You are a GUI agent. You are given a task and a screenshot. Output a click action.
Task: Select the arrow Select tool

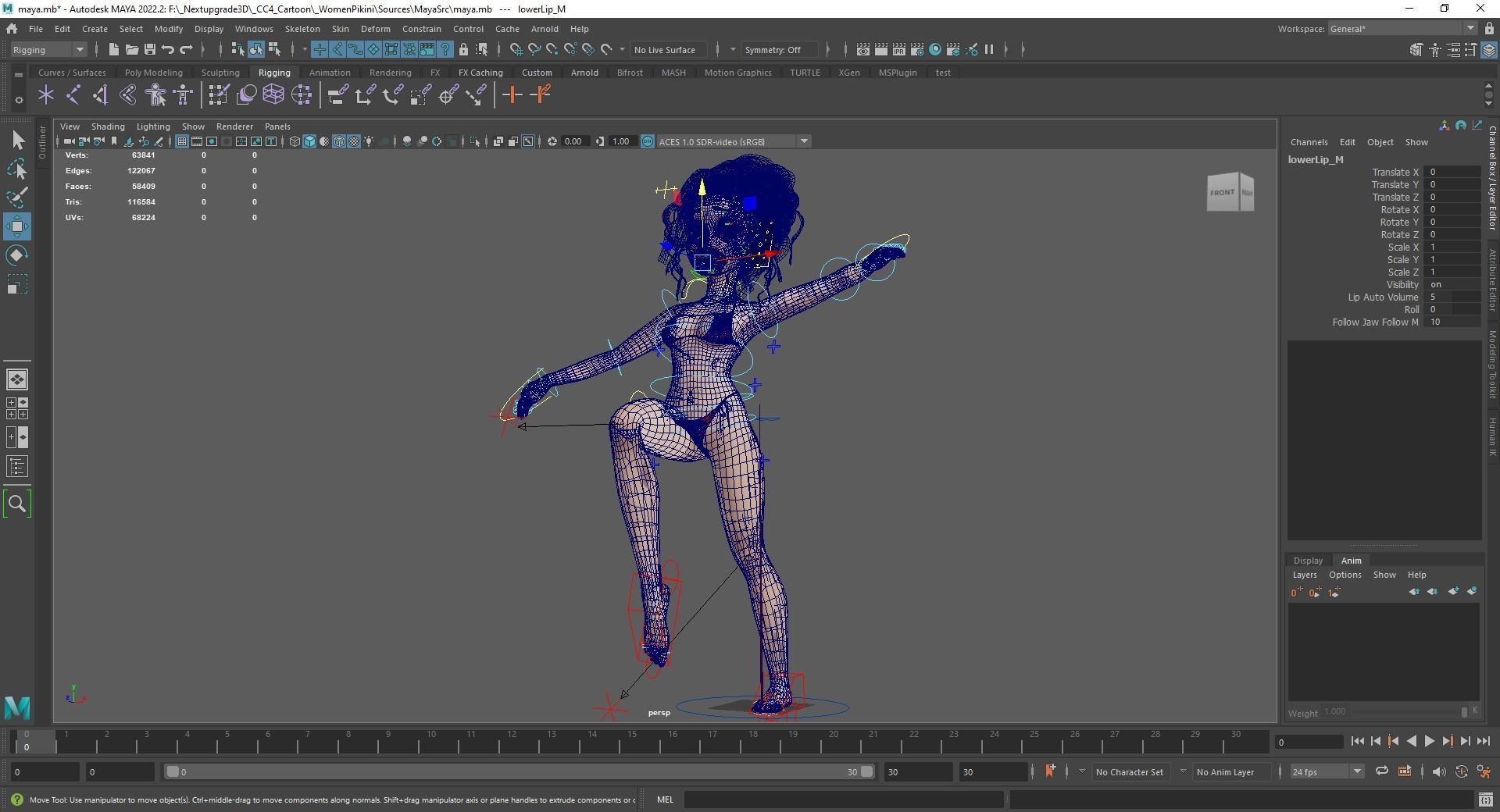[17, 141]
